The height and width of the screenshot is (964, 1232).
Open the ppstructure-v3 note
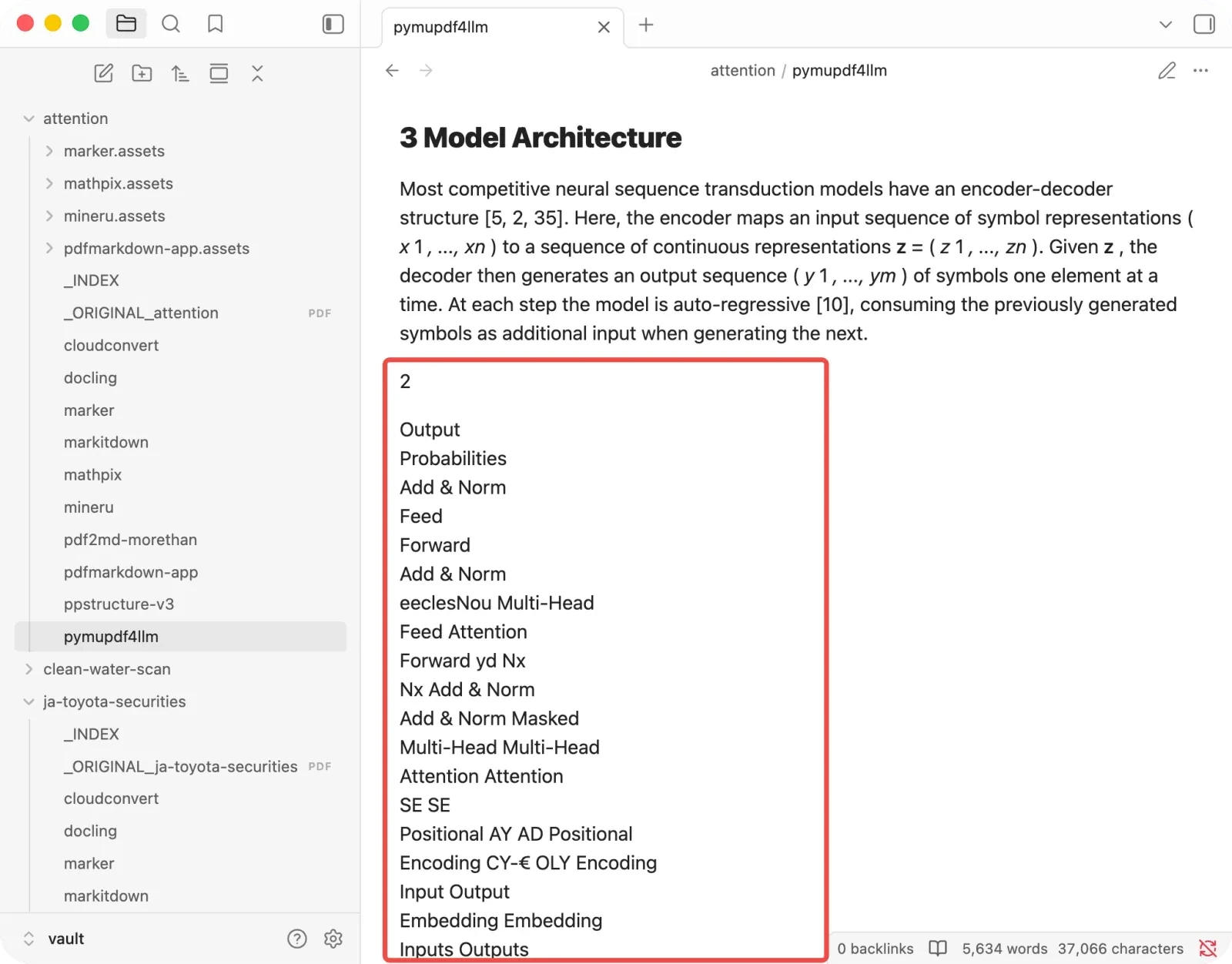click(x=119, y=604)
